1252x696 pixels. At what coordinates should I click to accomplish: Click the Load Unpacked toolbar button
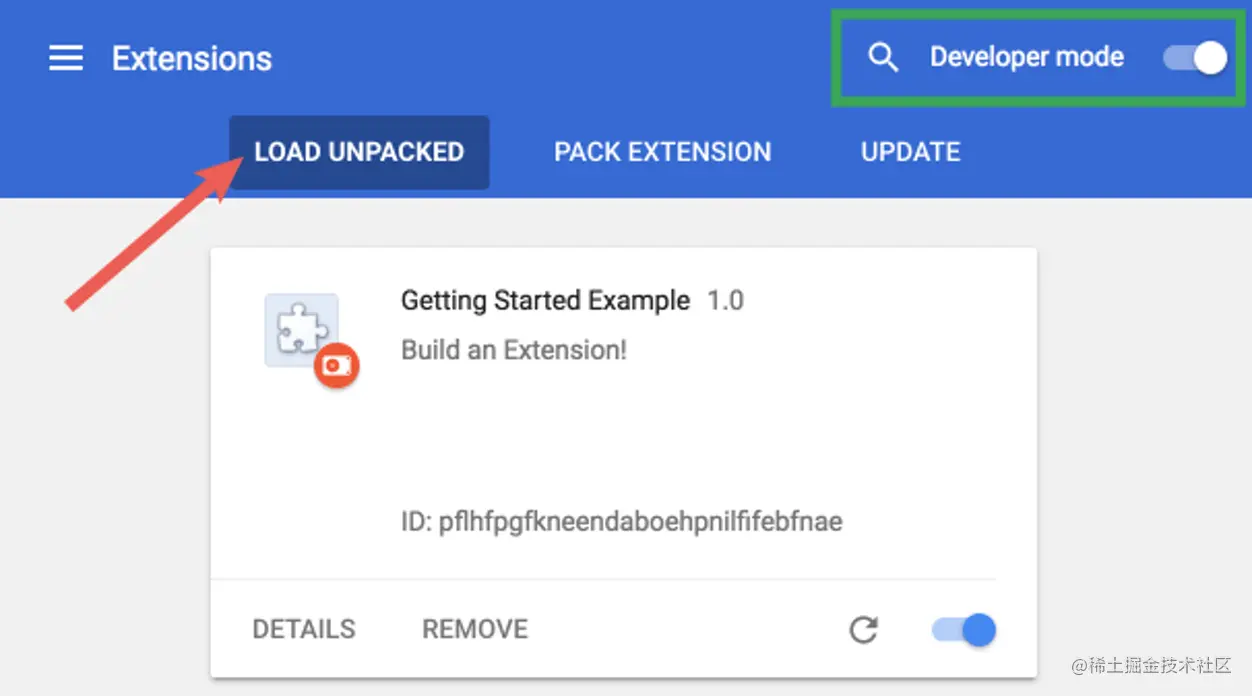[358, 151]
